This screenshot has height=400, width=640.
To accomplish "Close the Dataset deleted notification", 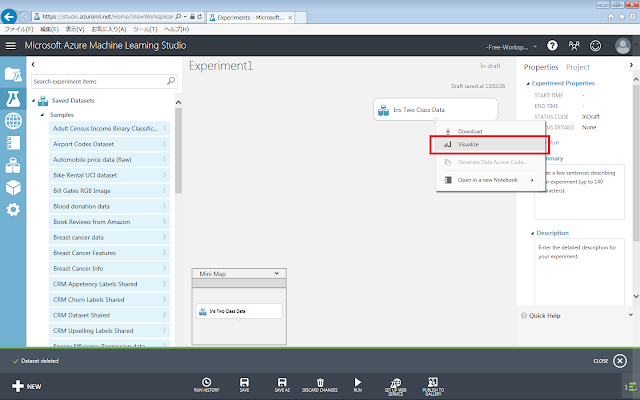I will tap(620, 361).
